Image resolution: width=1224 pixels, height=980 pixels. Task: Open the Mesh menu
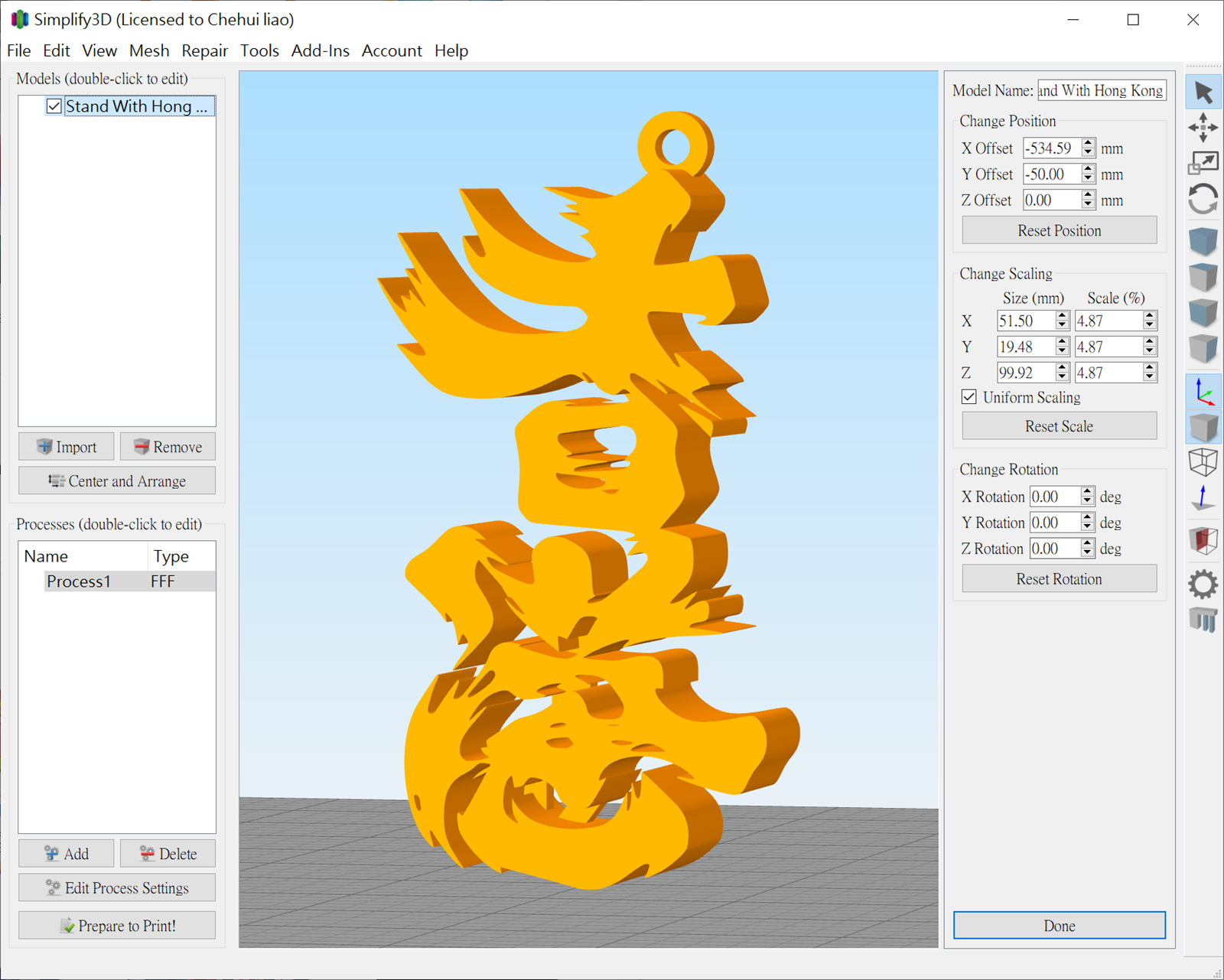(149, 50)
